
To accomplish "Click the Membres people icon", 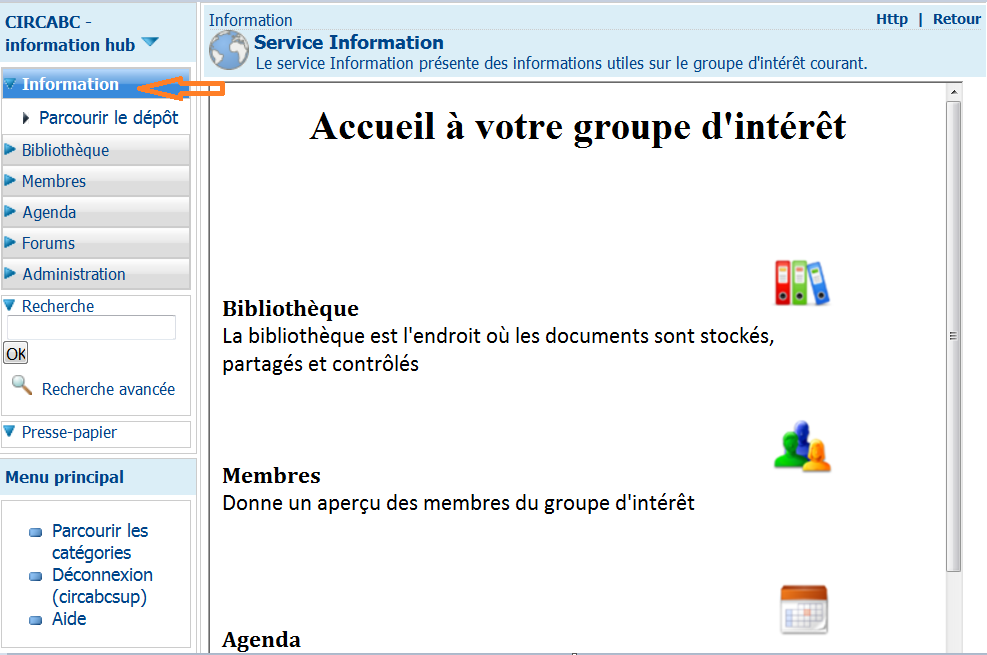I will click(x=802, y=447).
